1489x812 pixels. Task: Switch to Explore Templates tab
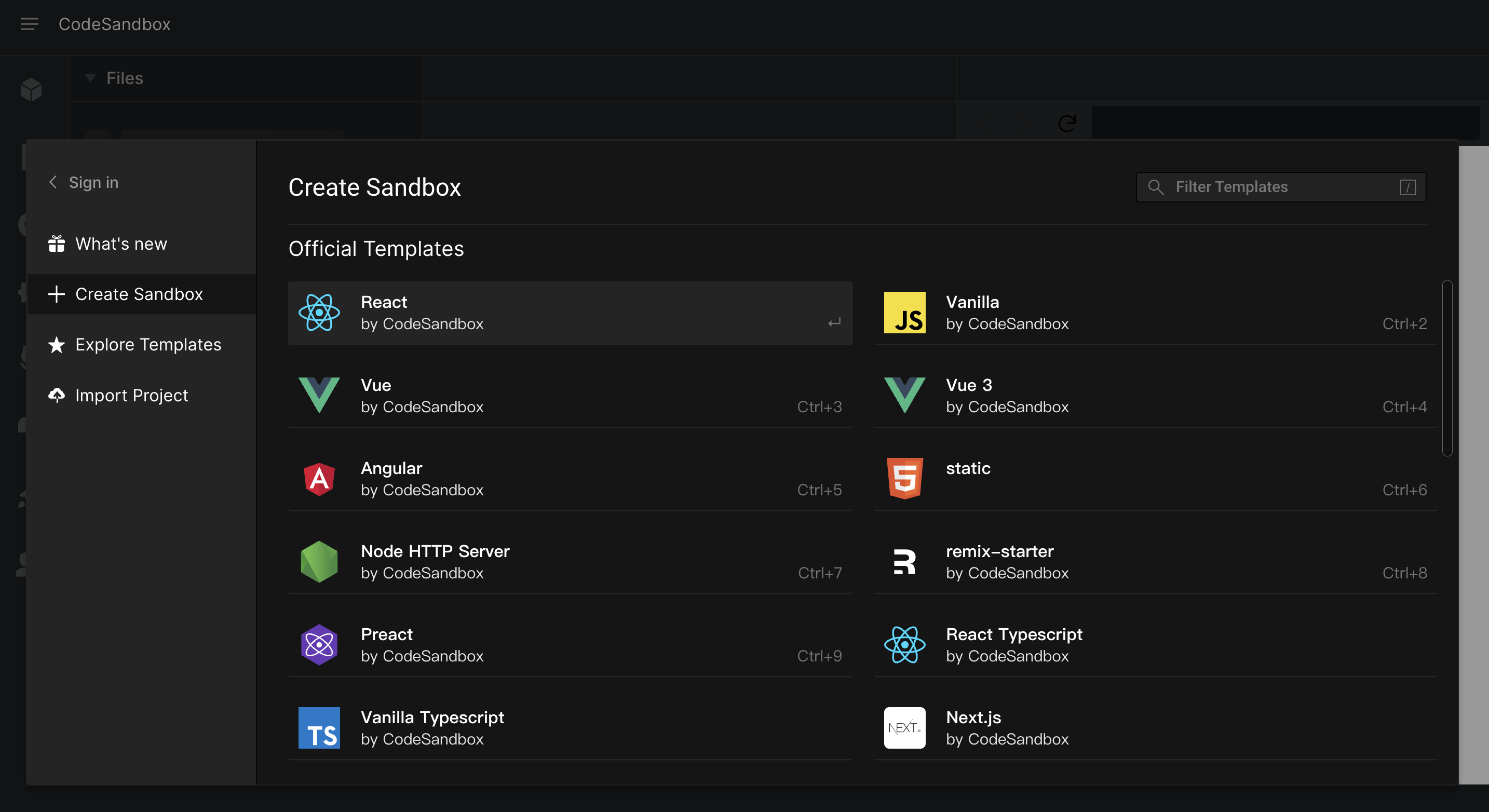coord(148,345)
